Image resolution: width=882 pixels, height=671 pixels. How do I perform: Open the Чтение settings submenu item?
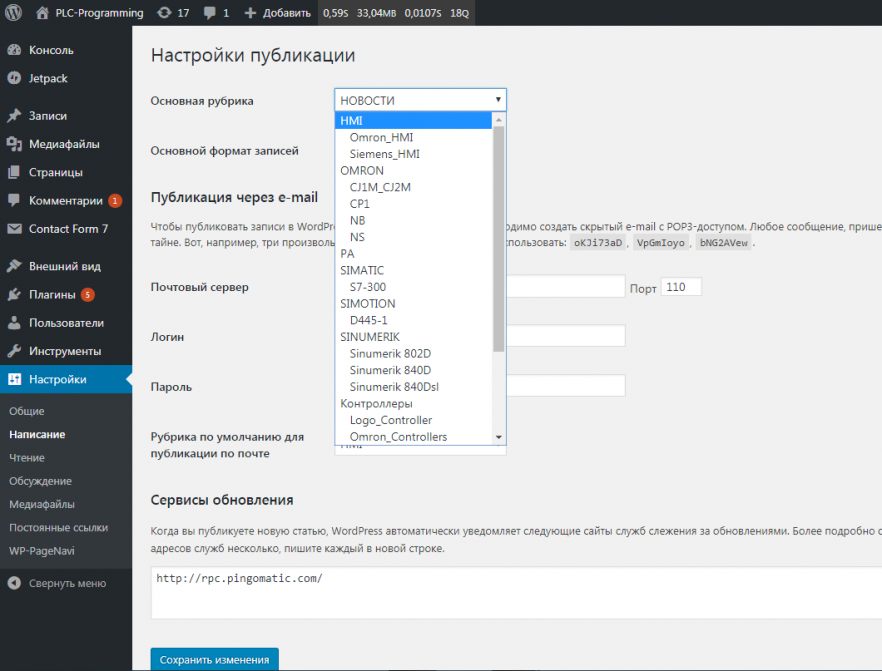pyautogui.click(x=27, y=458)
